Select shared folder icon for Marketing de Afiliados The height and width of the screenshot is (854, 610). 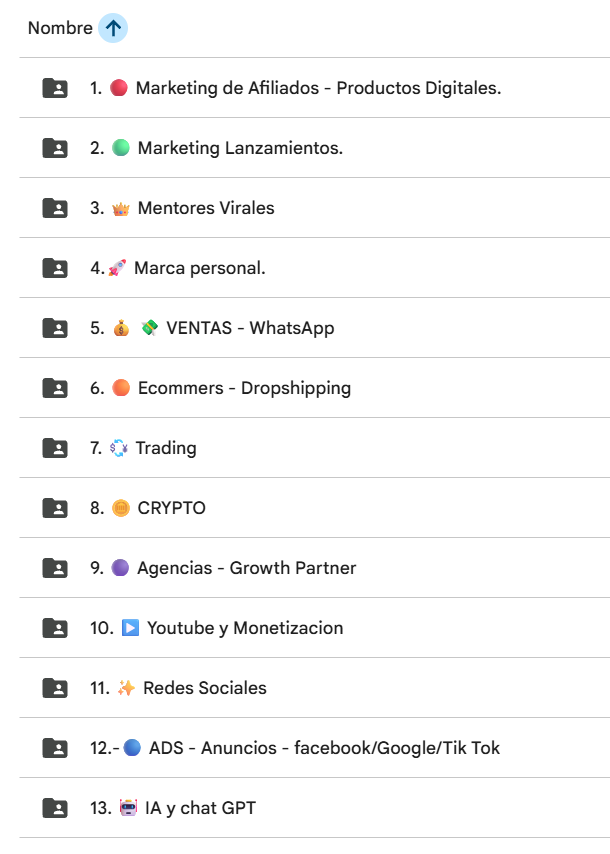pos(55,88)
